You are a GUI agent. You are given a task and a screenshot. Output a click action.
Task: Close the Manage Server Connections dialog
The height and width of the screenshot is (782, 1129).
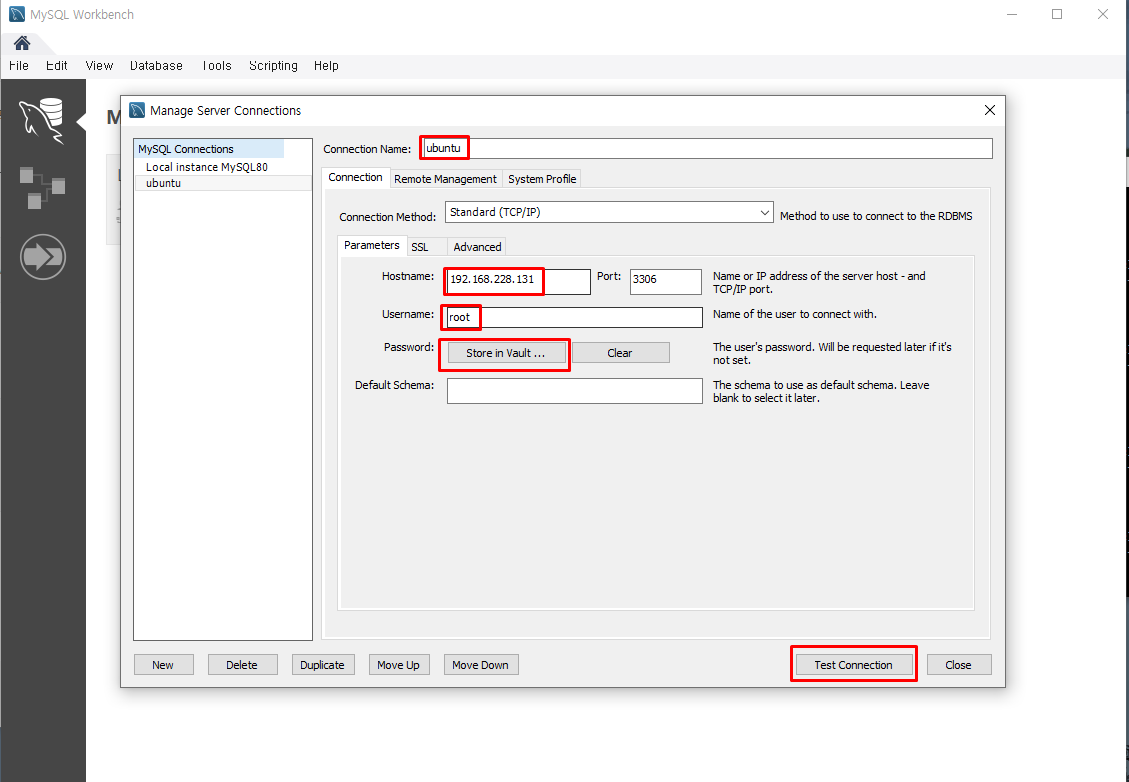[989, 110]
